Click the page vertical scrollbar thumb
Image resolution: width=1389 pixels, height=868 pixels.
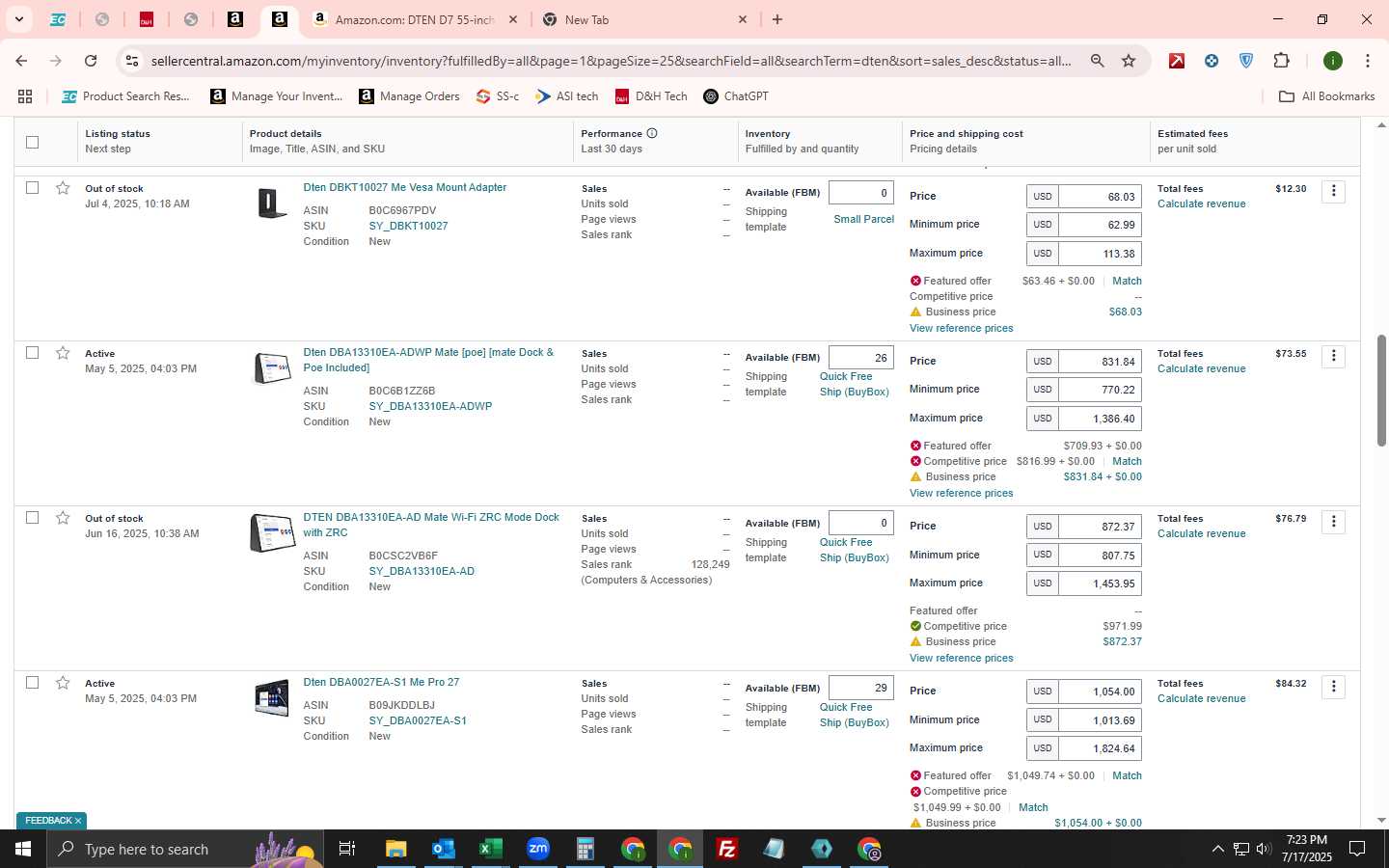1381,390
